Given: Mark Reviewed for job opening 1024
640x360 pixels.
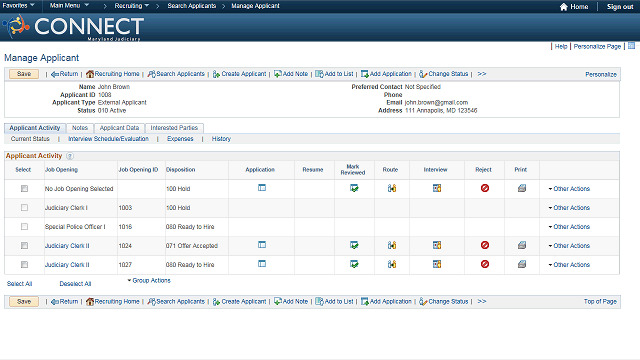Looking at the screenshot, I should [x=354, y=245].
